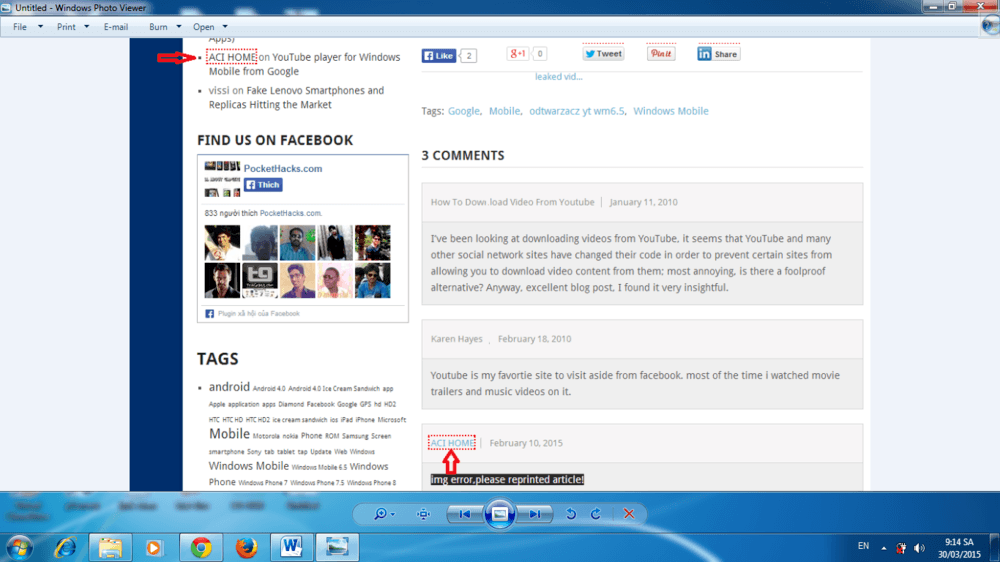
Task: Click the EN language indicator
Action: point(863,546)
